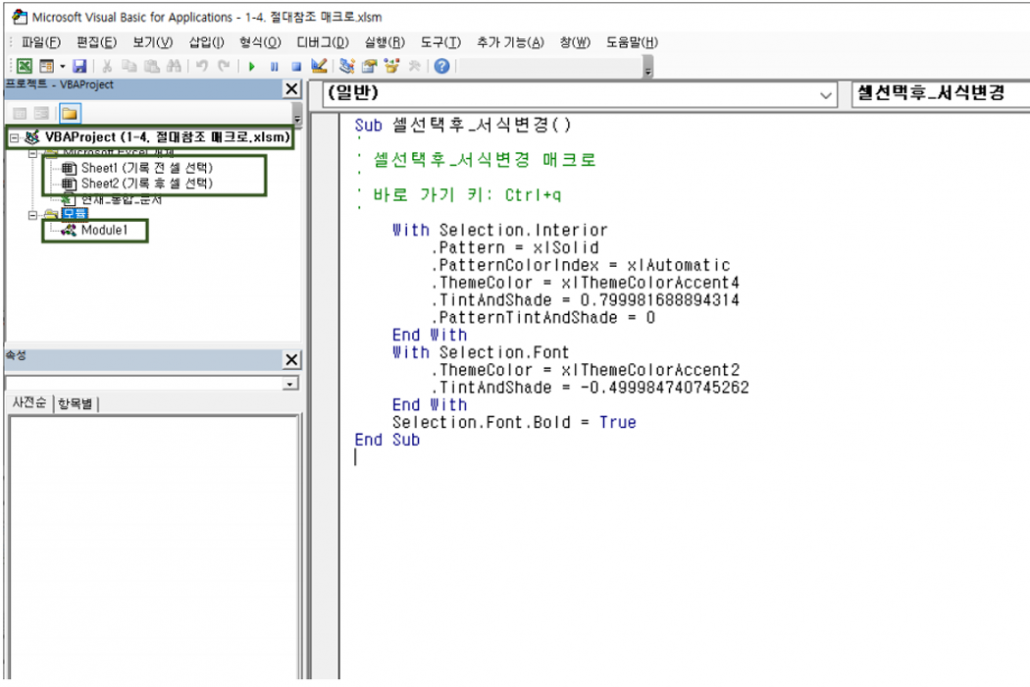Open the 파일(F) menu
1030x687 pixels.
click(x=41, y=42)
